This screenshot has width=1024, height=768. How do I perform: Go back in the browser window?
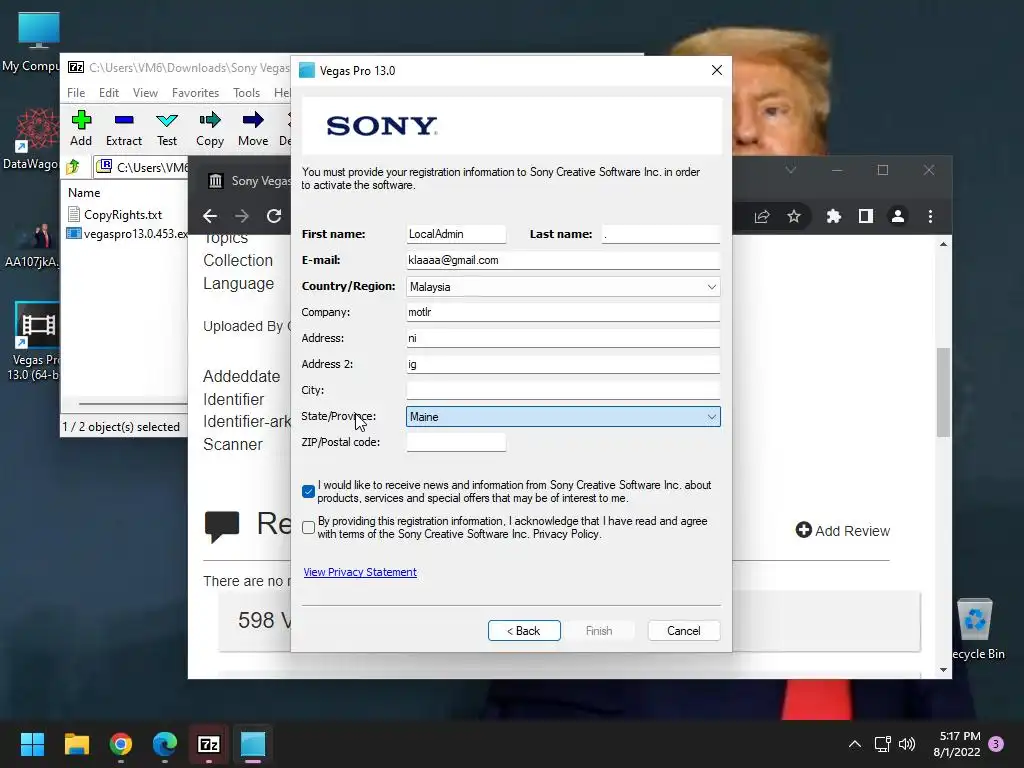point(210,216)
